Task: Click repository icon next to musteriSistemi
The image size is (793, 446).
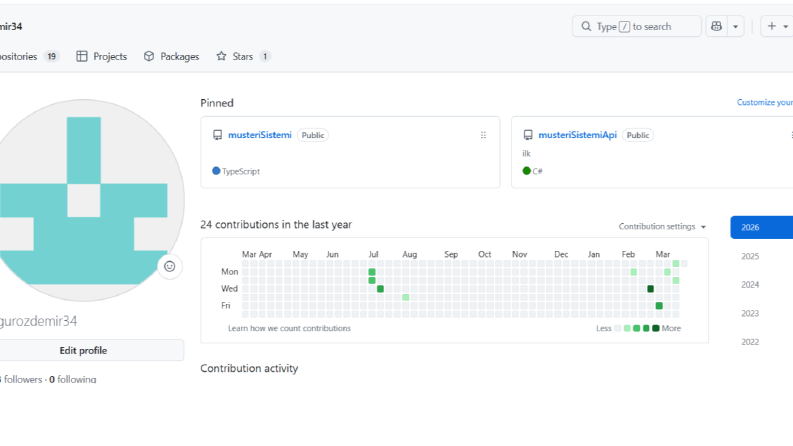Action: (x=217, y=135)
